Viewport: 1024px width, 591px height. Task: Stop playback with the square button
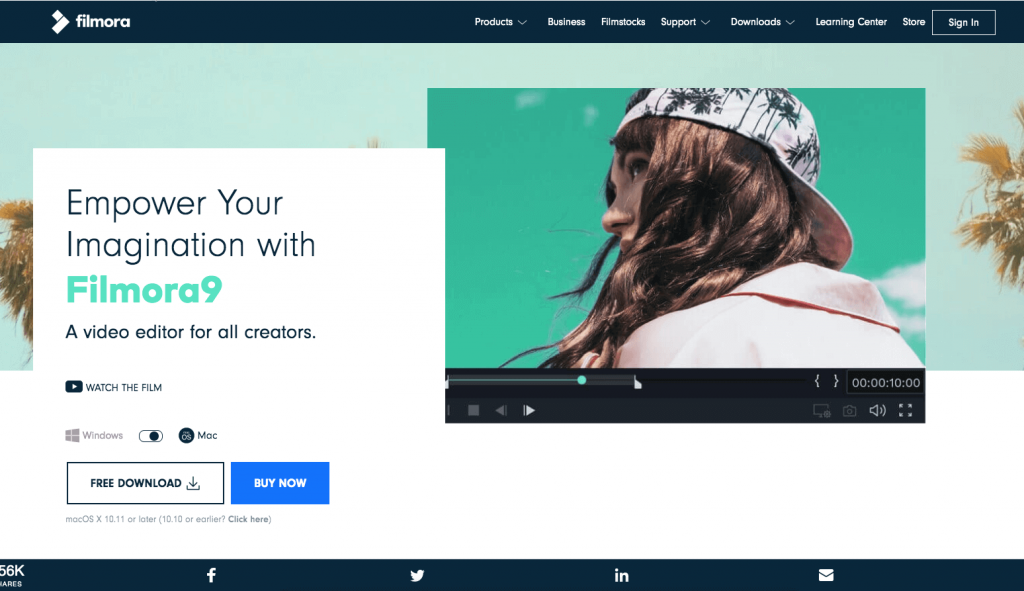pyautogui.click(x=473, y=410)
